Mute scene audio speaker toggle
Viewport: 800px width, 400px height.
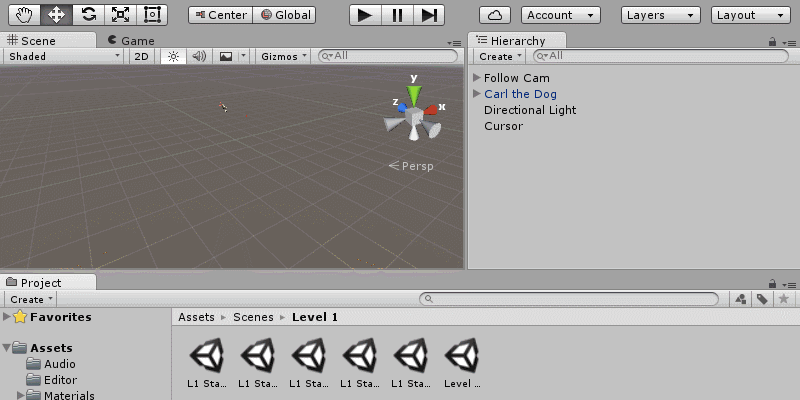[199, 57]
